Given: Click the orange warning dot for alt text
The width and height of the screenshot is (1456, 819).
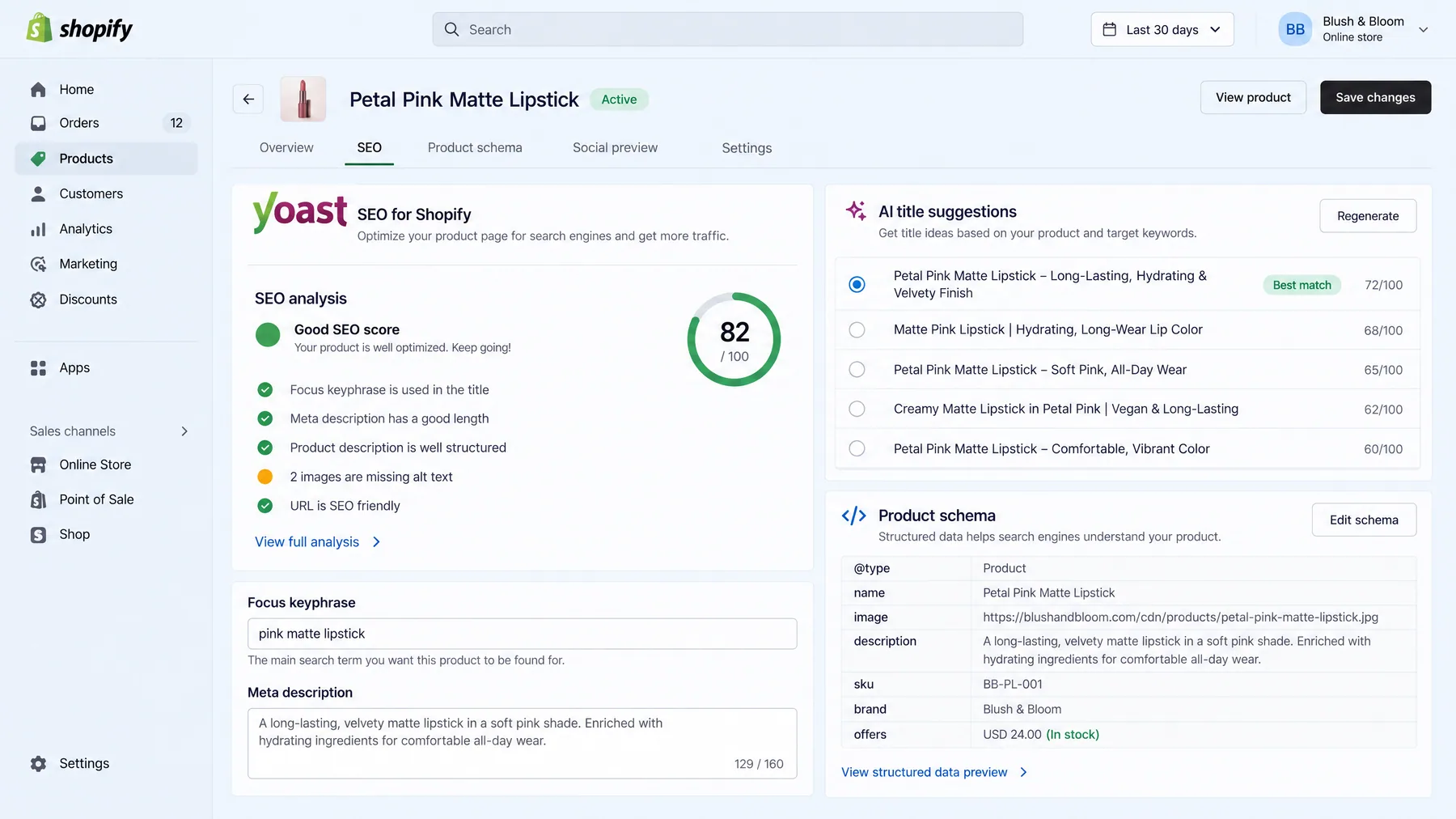Looking at the screenshot, I should [265, 477].
